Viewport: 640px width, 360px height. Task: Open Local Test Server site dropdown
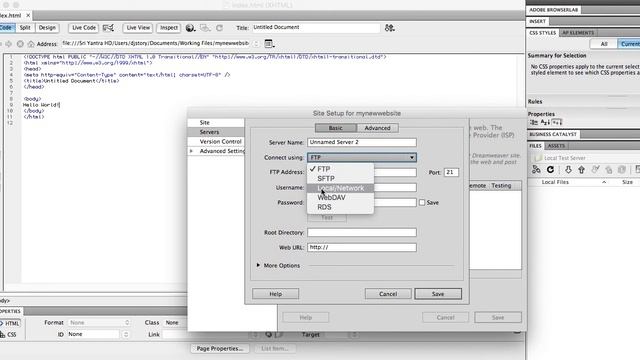[586, 158]
